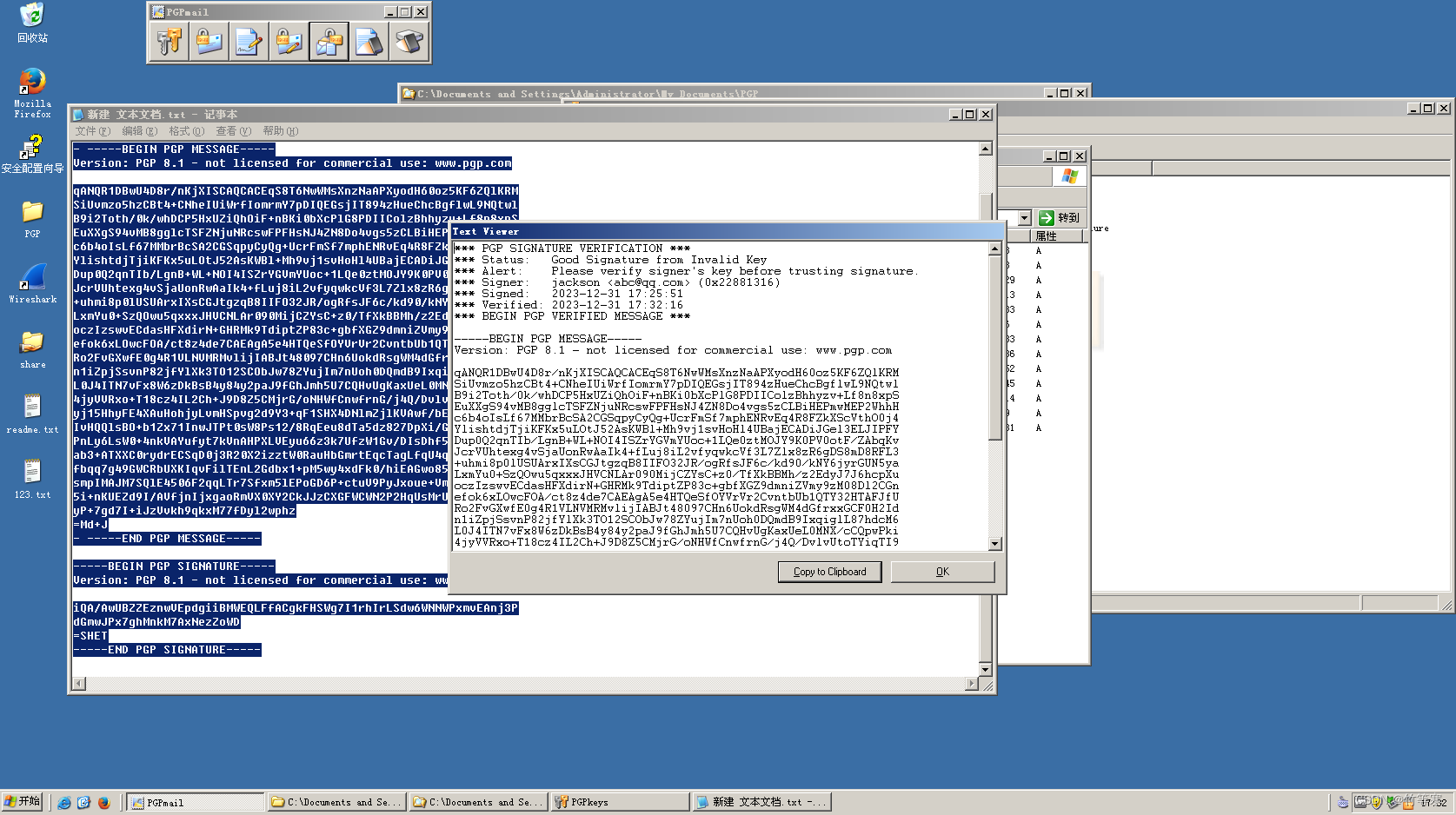Open the Help menu in Notepad
This screenshot has height=815, width=1456.
point(280,131)
